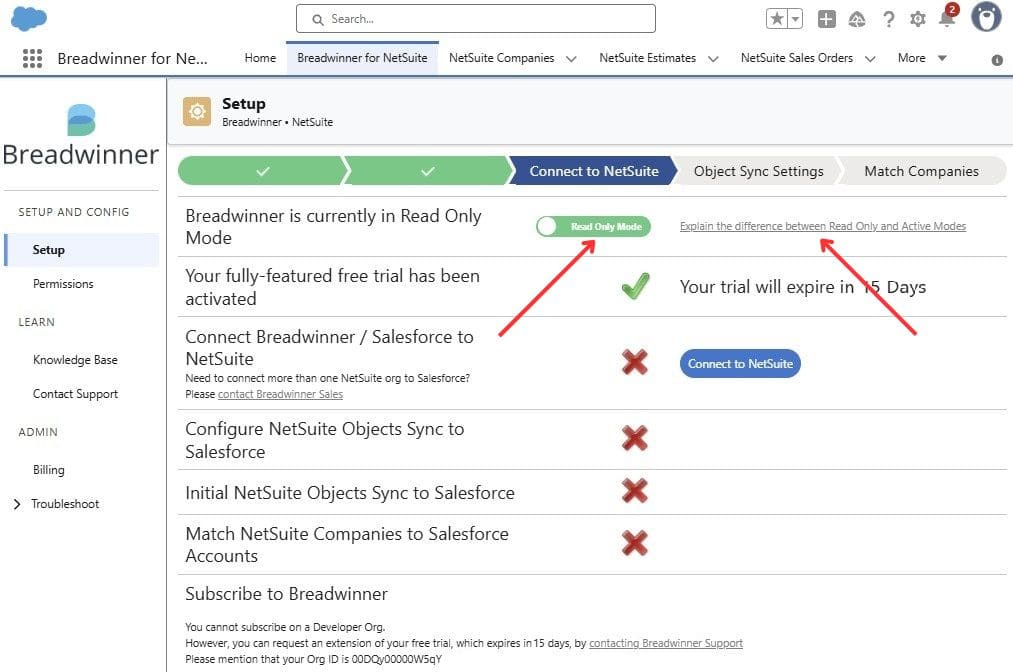Click the second completed progress step
This screenshot has height=672, width=1013.
point(428,171)
